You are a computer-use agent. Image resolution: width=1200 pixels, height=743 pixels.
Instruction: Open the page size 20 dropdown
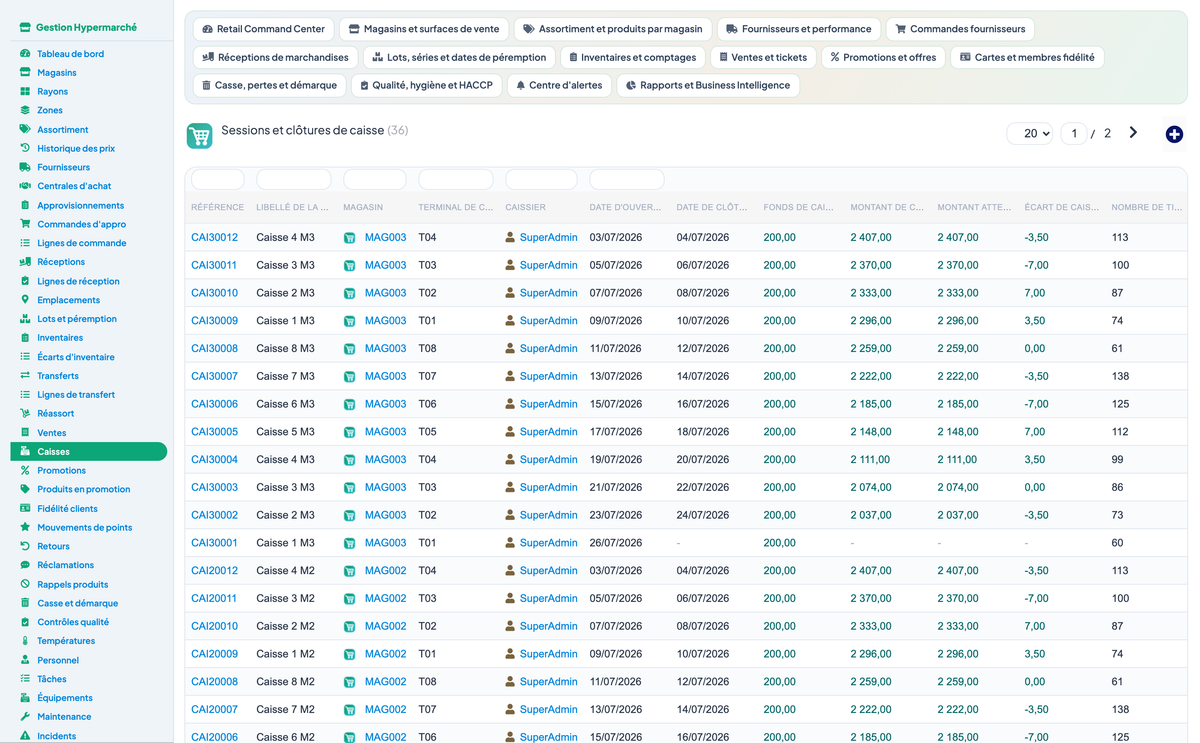1030,133
